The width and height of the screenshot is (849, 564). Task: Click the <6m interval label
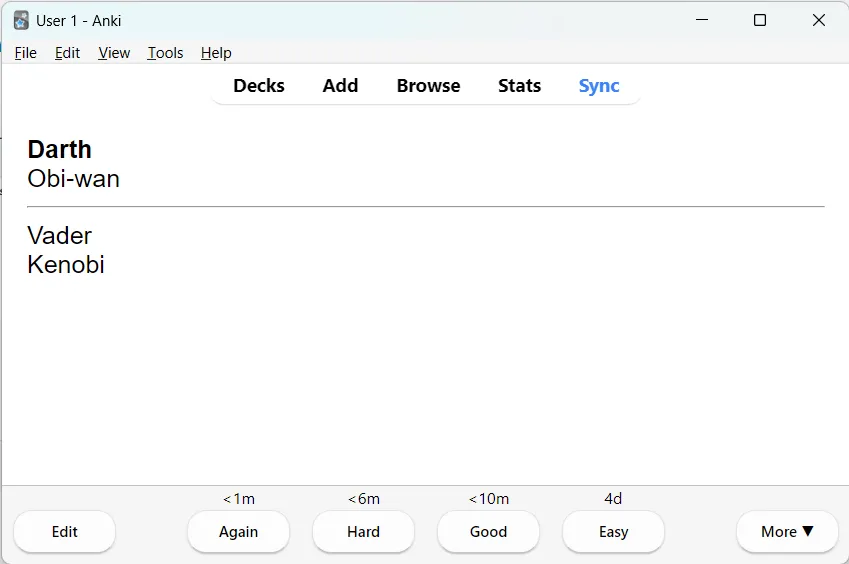coord(364,499)
